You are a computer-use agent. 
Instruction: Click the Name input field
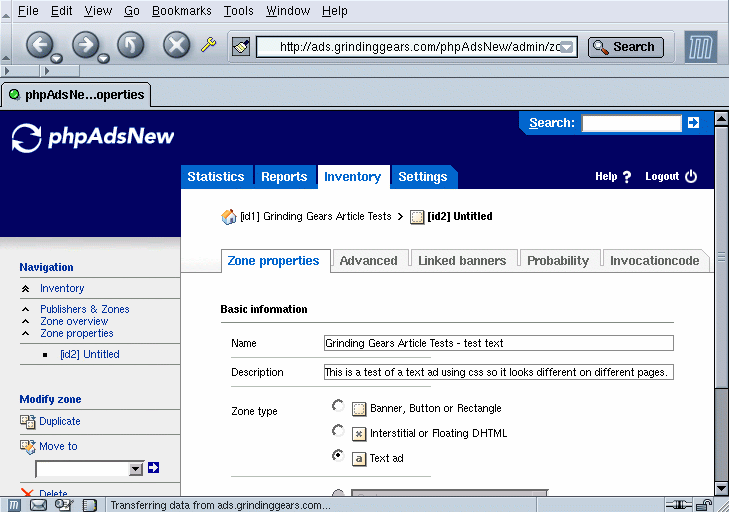[498, 343]
